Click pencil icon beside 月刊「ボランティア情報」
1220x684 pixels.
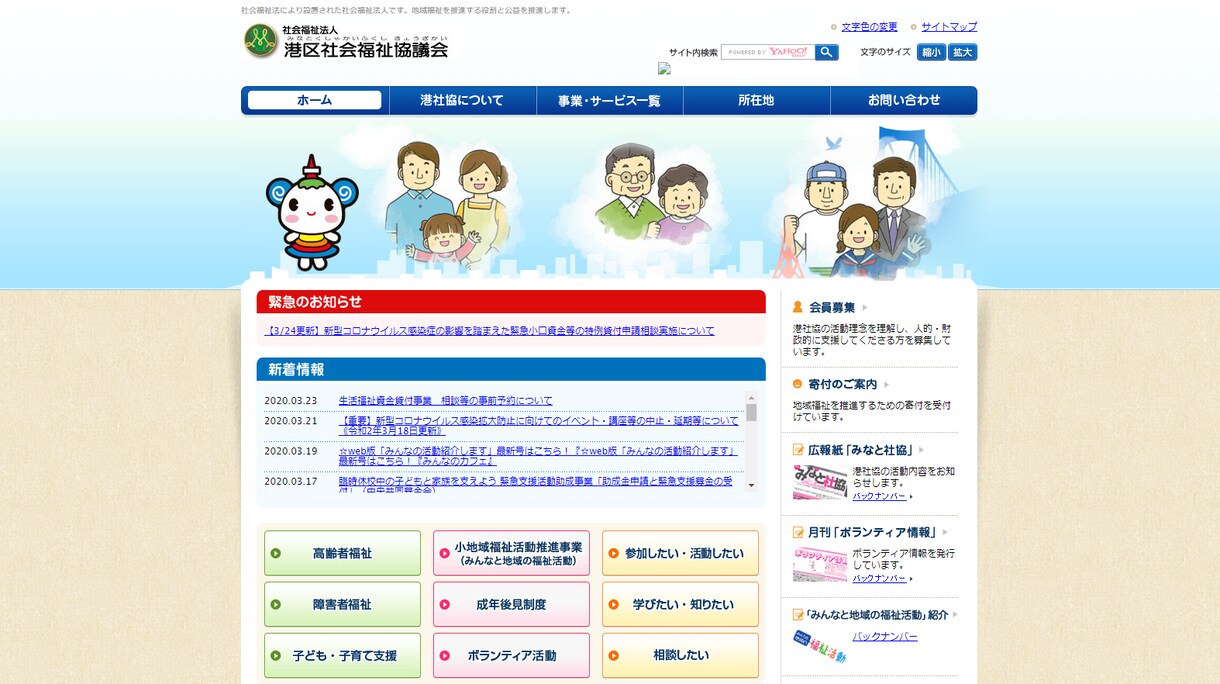point(799,532)
